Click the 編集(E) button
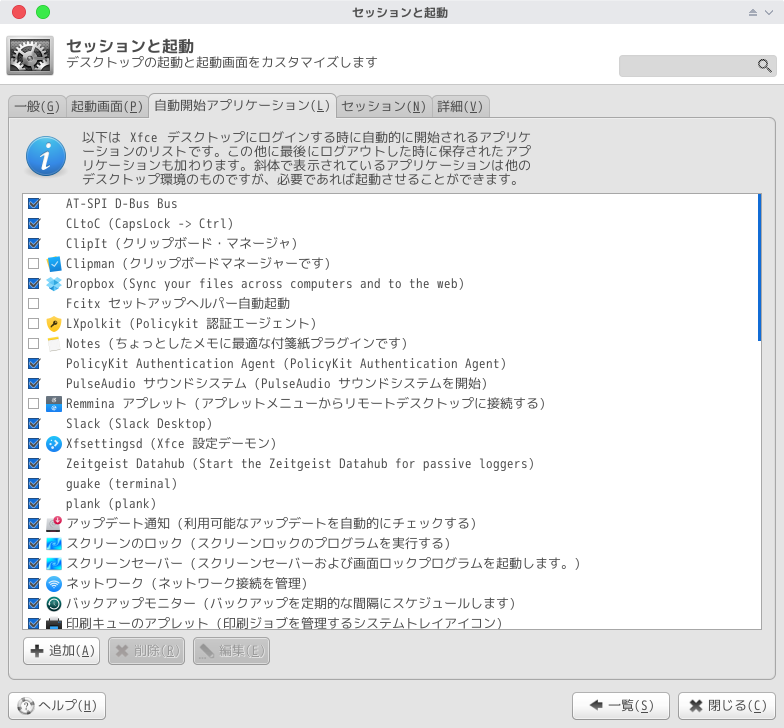The width and height of the screenshot is (784, 728). click(x=232, y=650)
